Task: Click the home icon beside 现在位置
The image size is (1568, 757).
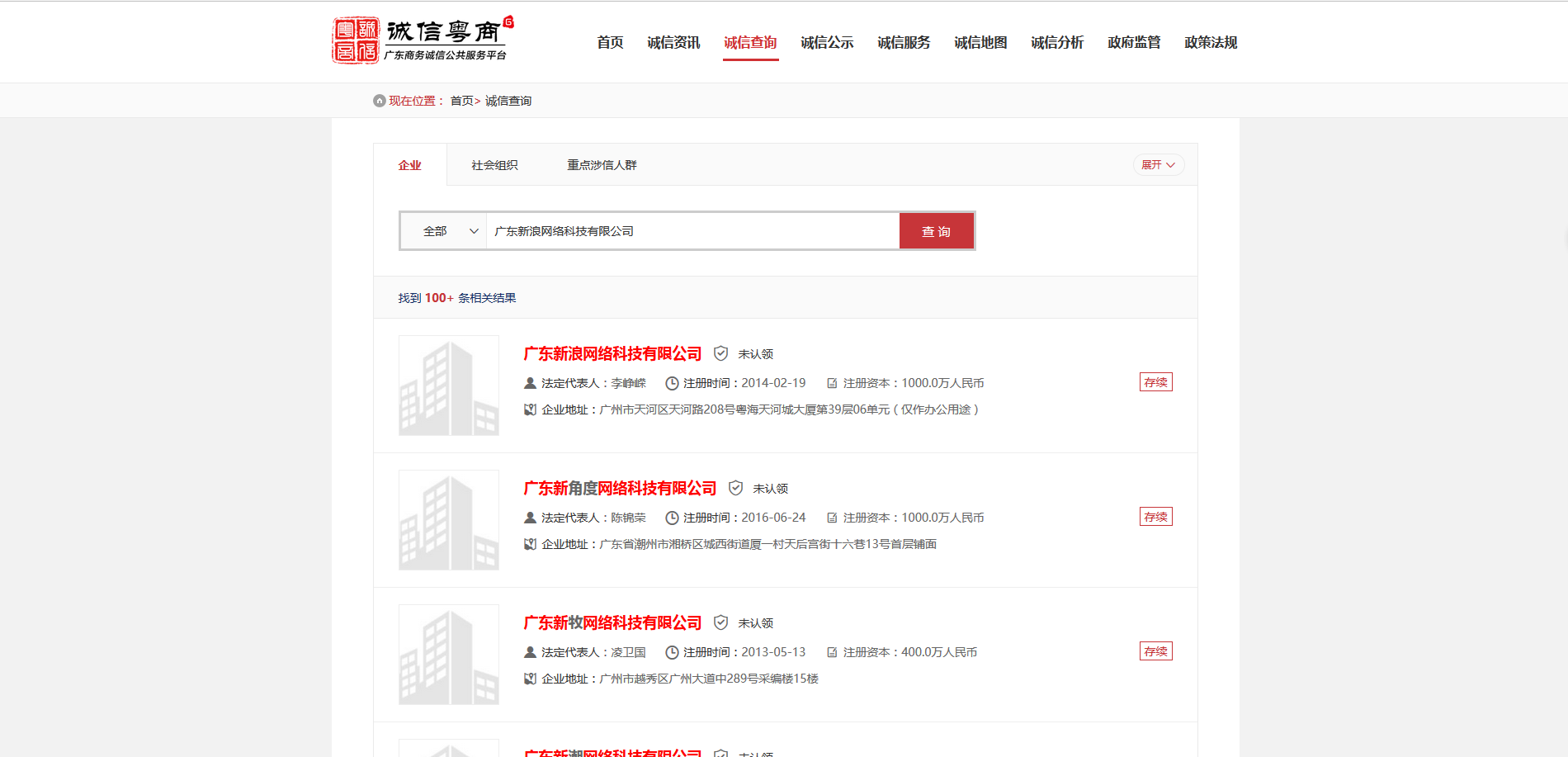Action: point(380,101)
